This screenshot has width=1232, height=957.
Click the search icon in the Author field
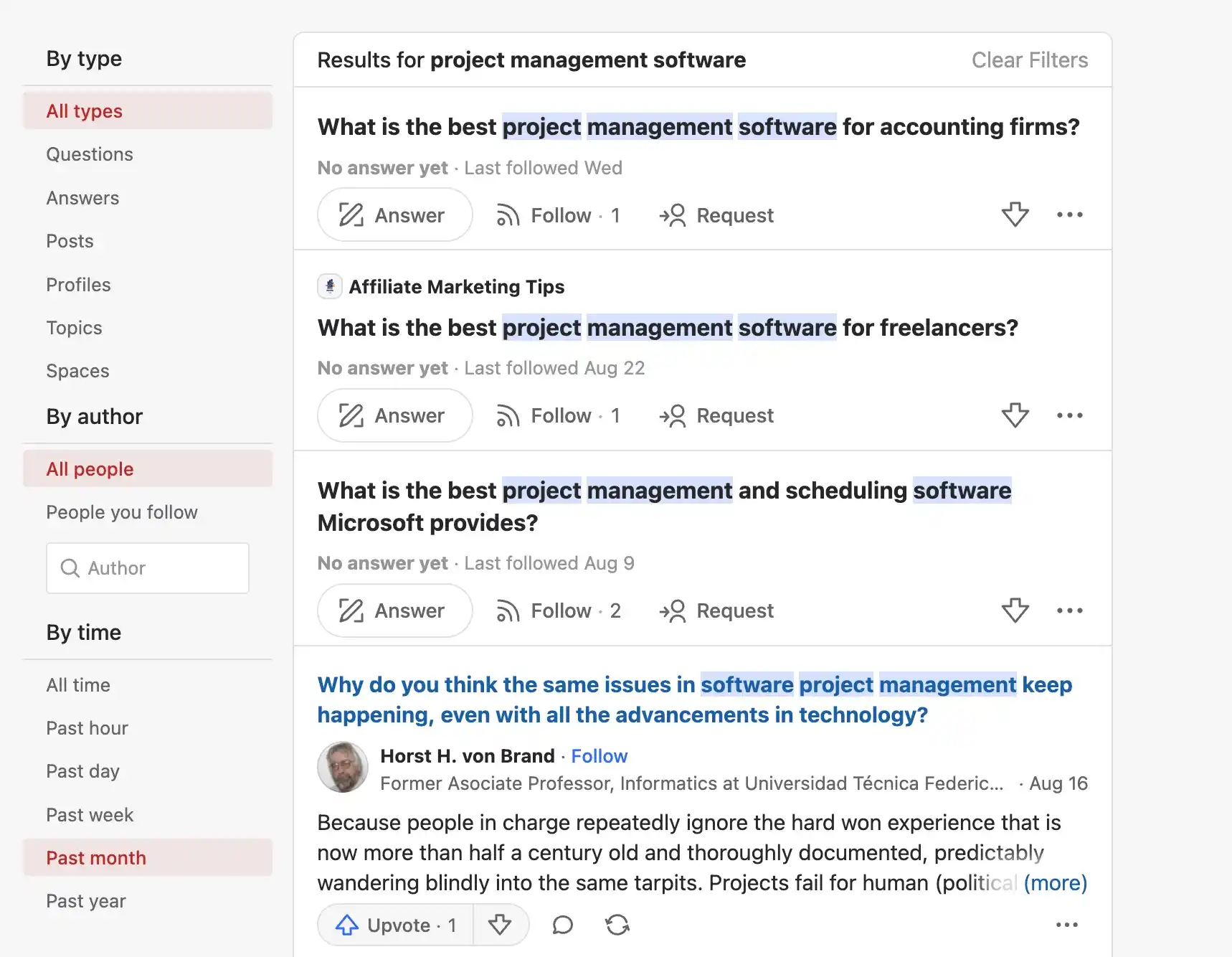pyautogui.click(x=70, y=568)
